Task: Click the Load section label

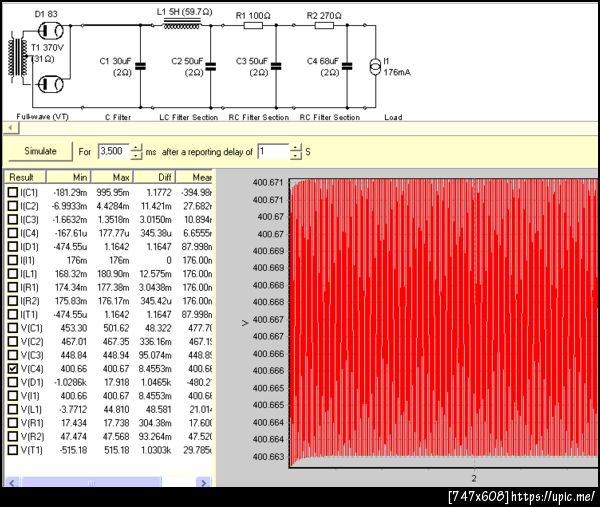Action: [x=393, y=117]
